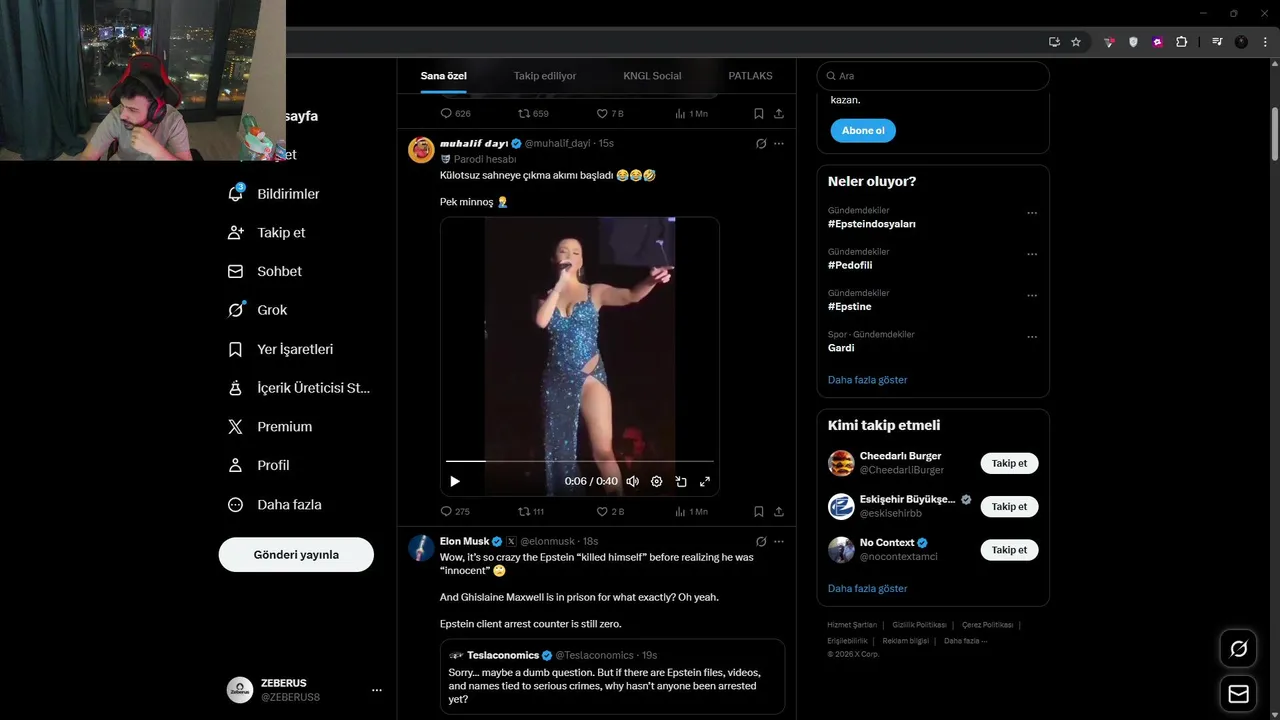Viewport: 1280px width, 720px height.
Task: Open options for #Pedofili trend
Action: coord(1032,254)
